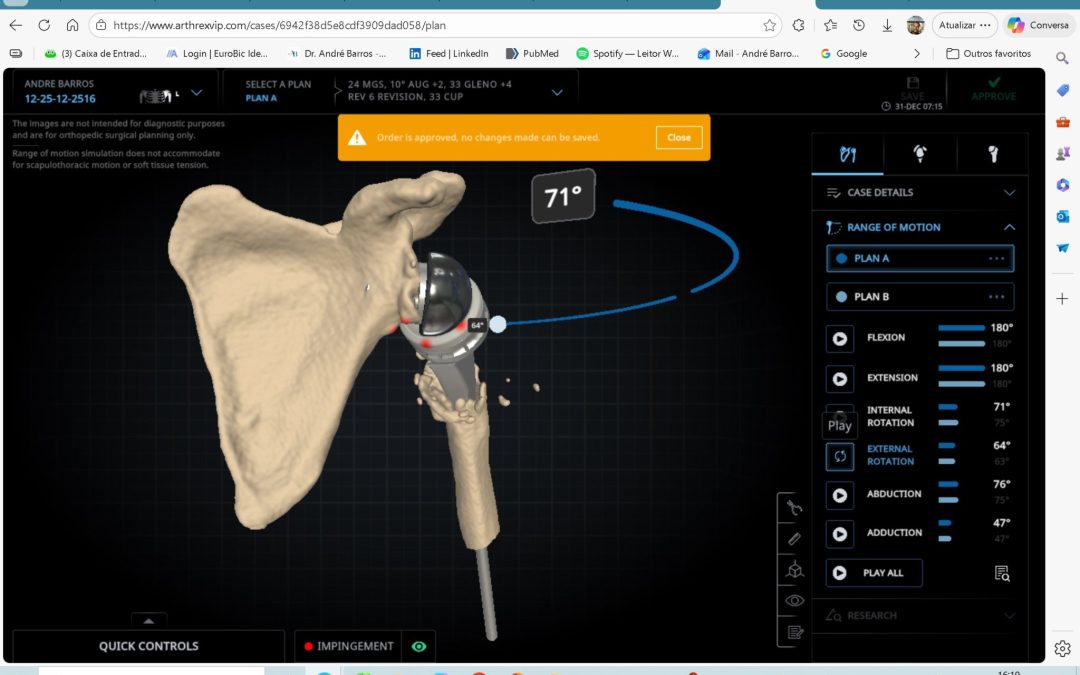Switch to the glenoid implant tab
This screenshot has width=1080, height=675.
919,154
